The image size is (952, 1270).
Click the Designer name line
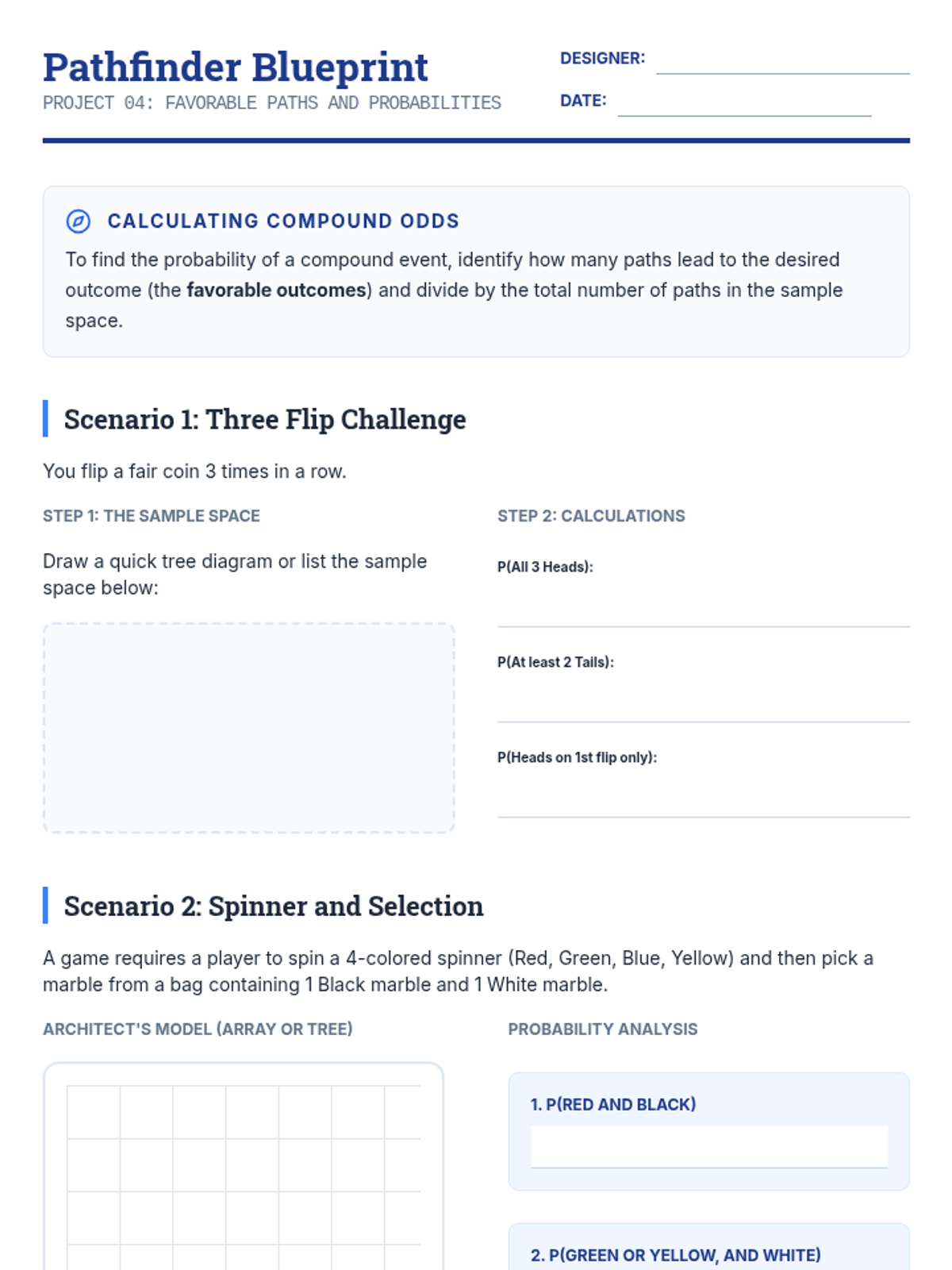(782, 61)
